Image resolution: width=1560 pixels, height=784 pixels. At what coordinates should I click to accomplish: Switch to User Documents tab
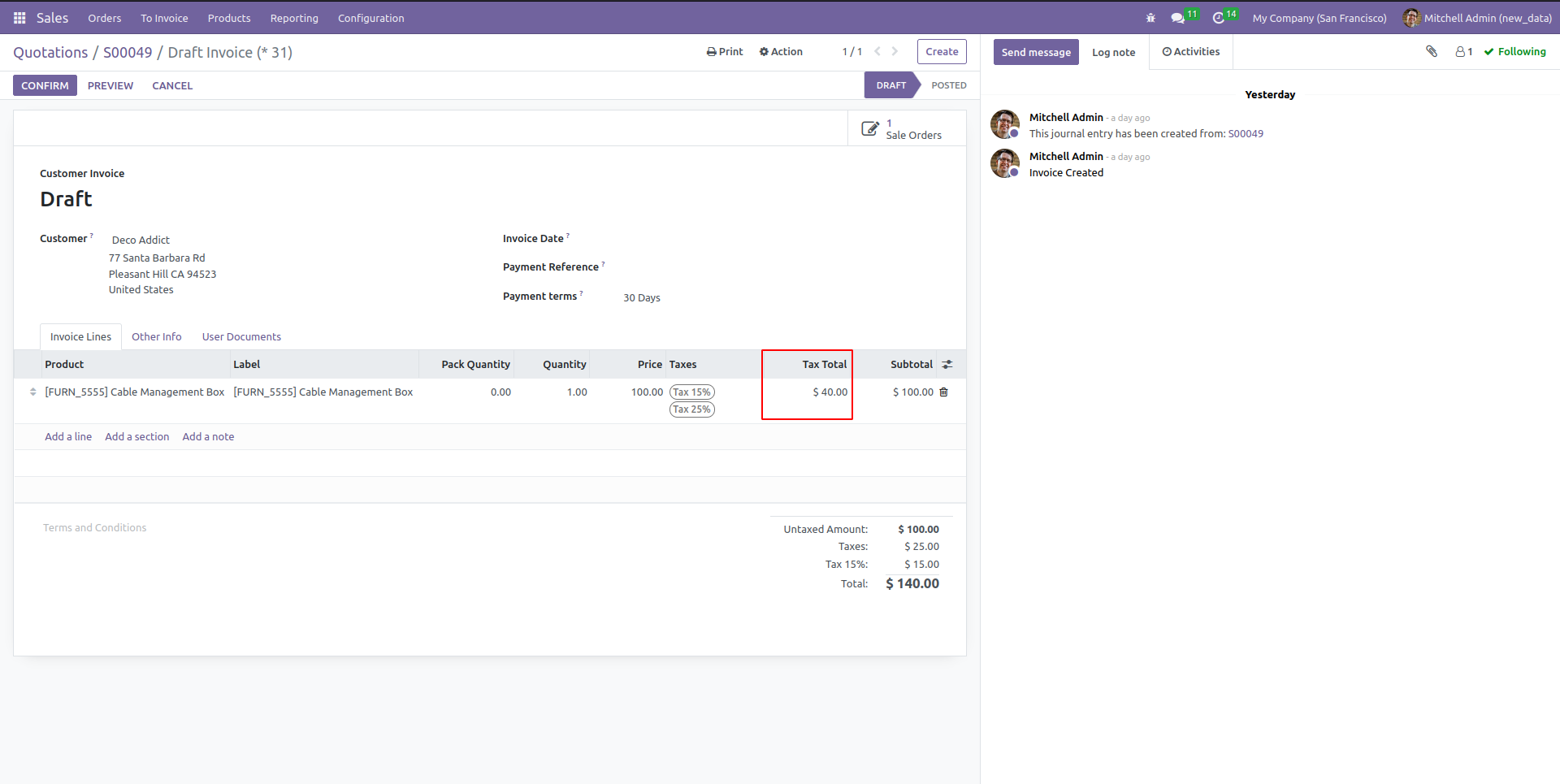(x=241, y=336)
